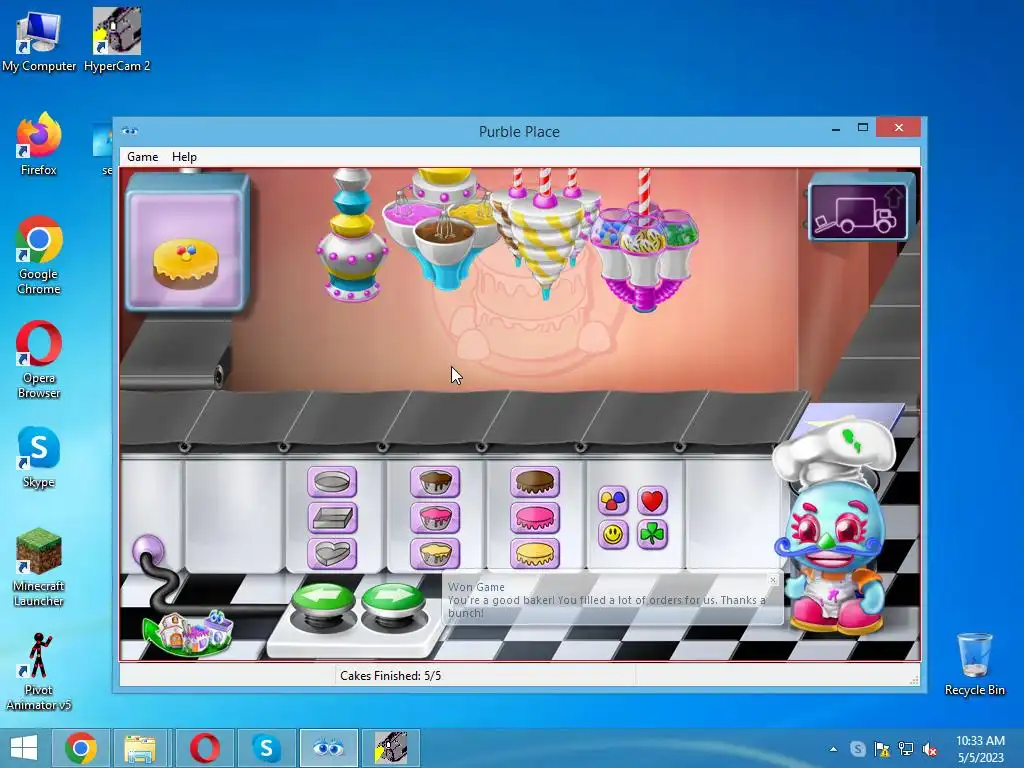Open Opera Browser desktop shortcut
This screenshot has width=1024, height=768.
(39, 360)
